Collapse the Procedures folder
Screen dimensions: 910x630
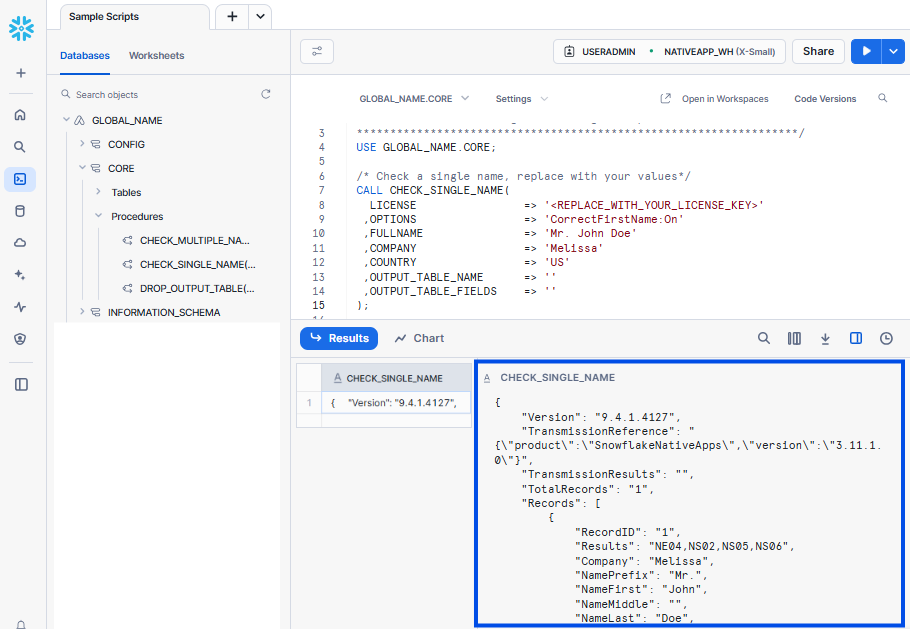click(98, 216)
